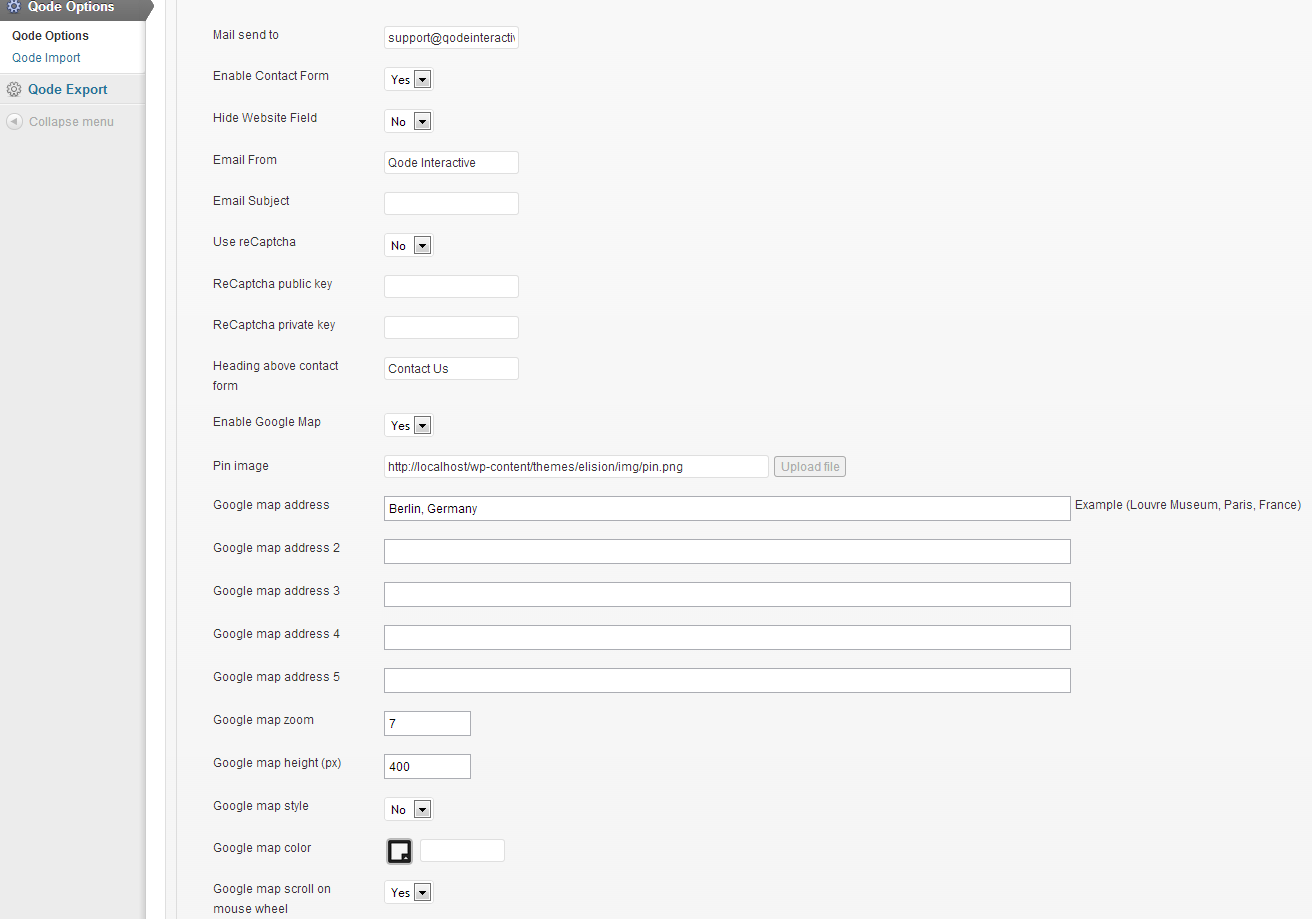Click the Google map address field with Berlin
Screen dimensions: 1312x919
coord(727,509)
